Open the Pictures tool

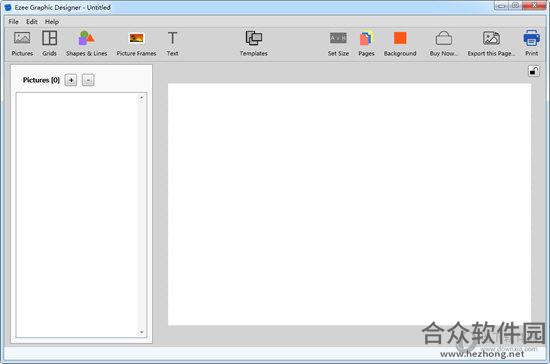(x=22, y=43)
